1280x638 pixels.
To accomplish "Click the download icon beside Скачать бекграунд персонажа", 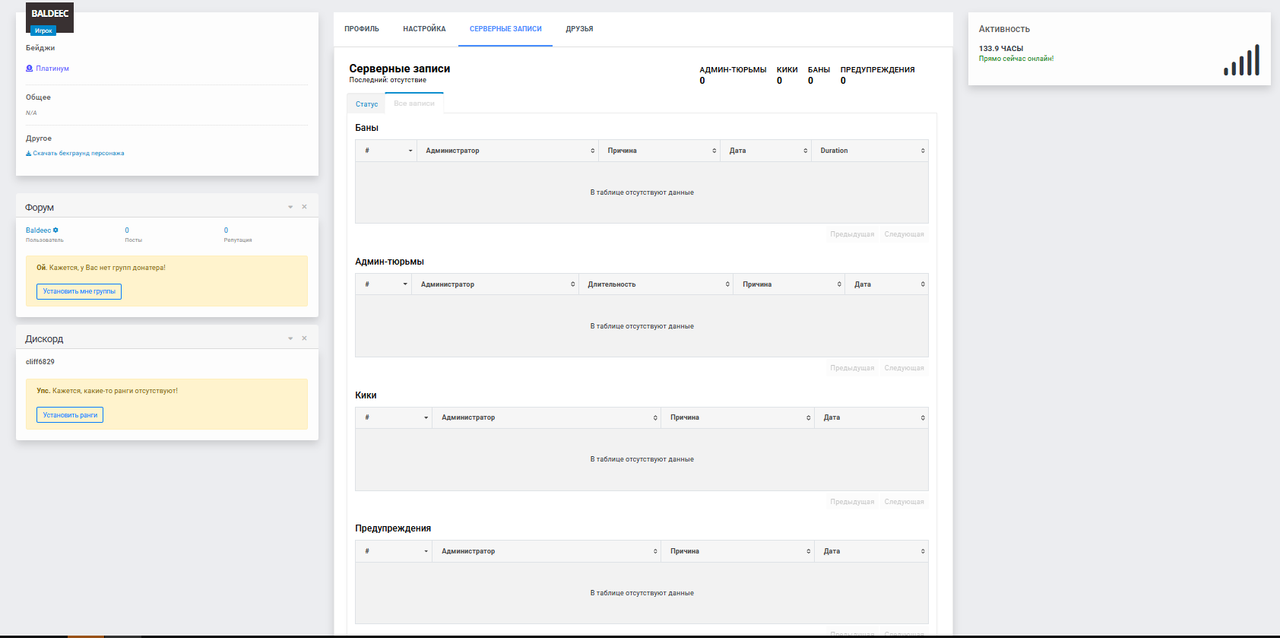I will click(29, 153).
